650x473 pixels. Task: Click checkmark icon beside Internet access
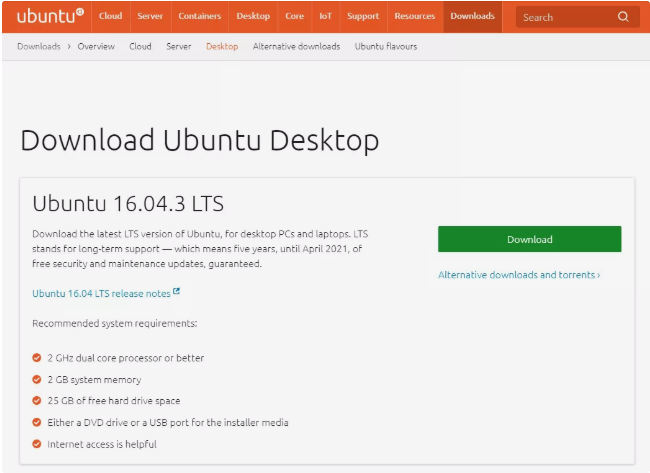point(37,444)
